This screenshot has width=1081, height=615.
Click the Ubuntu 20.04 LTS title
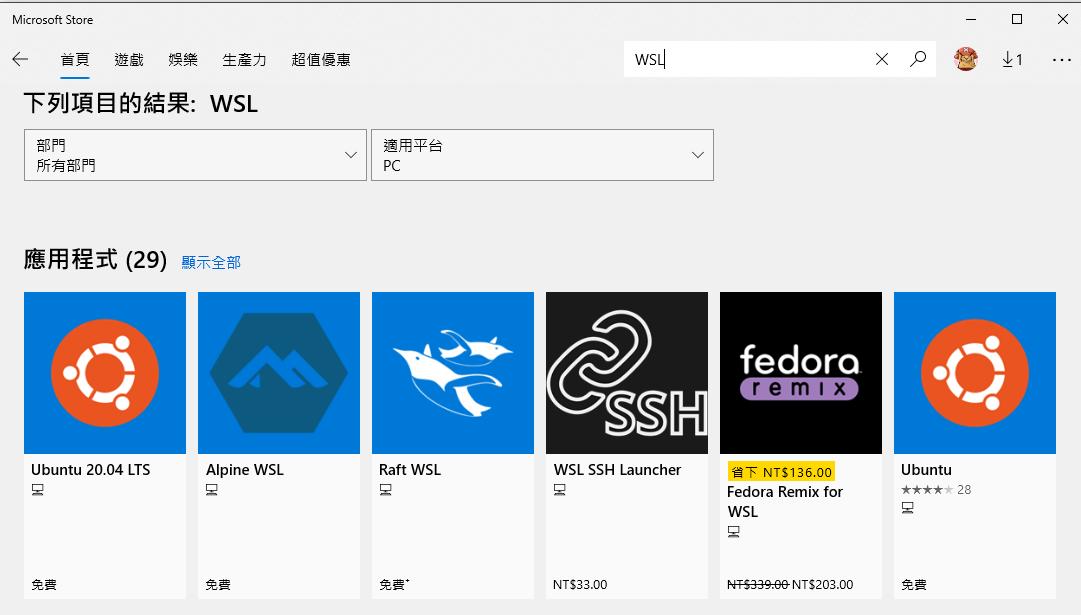pos(90,470)
